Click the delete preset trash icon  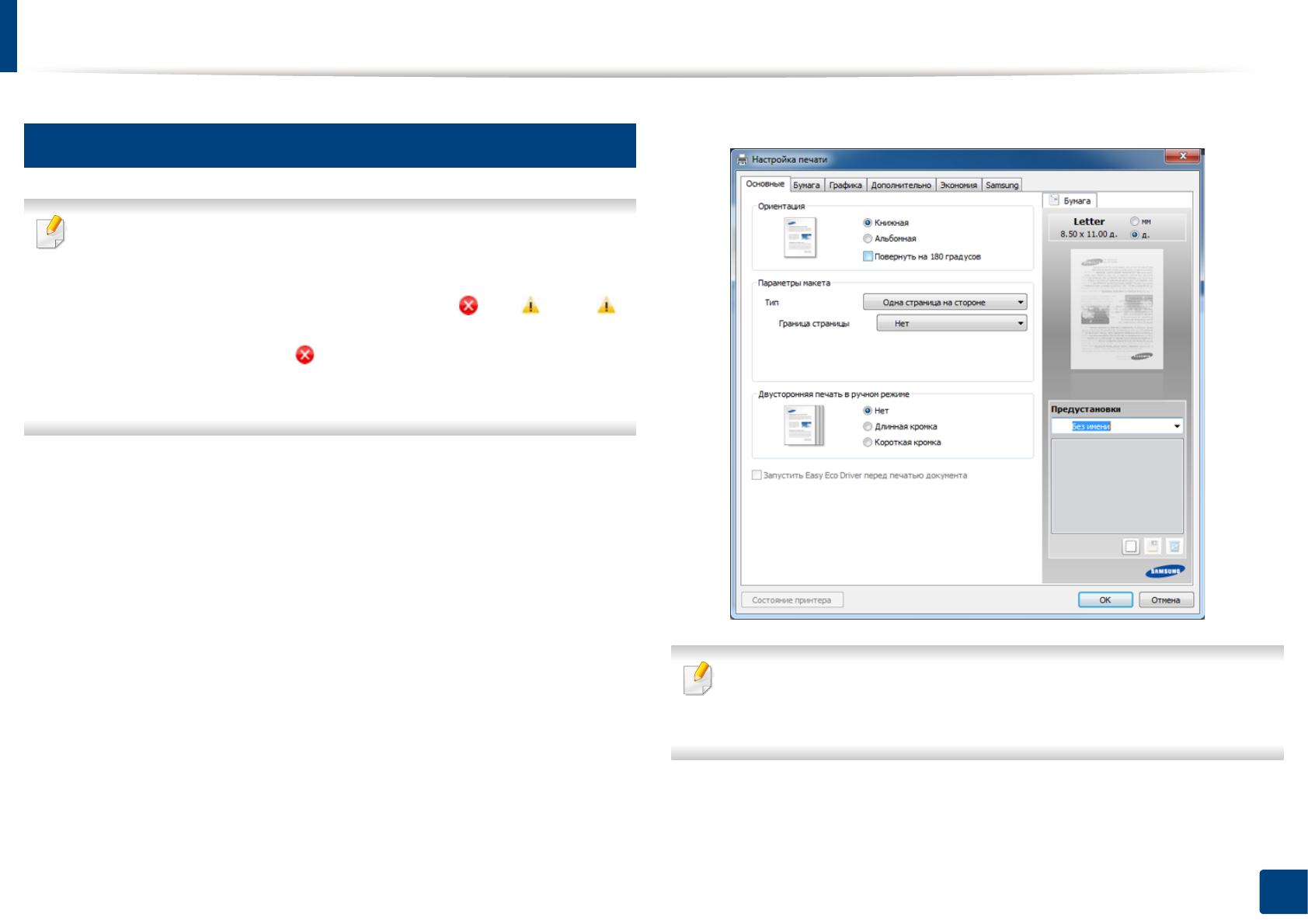pos(1174,547)
